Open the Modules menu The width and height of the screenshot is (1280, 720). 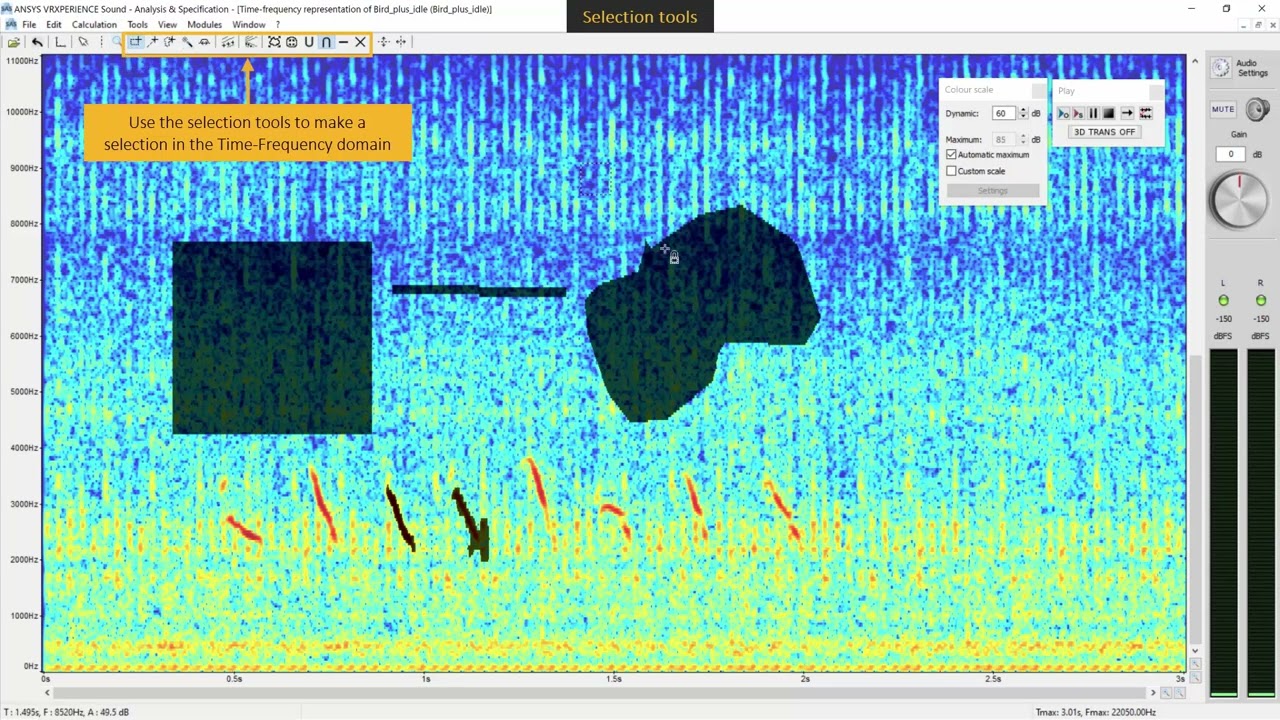(x=204, y=25)
